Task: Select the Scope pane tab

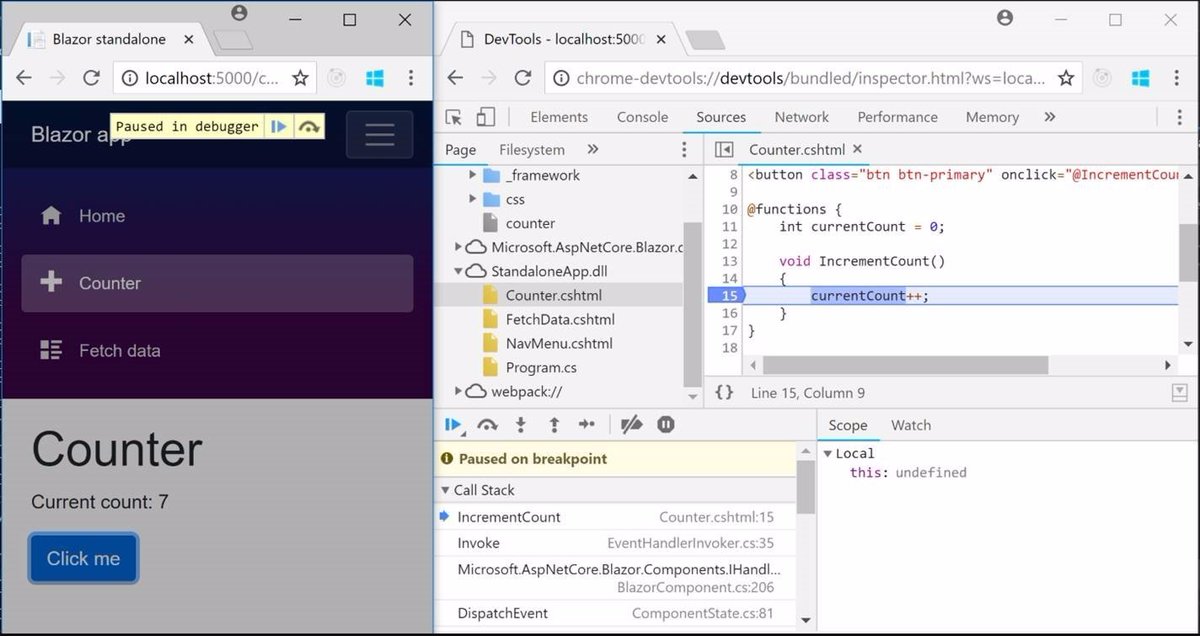Action: coord(847,425)
